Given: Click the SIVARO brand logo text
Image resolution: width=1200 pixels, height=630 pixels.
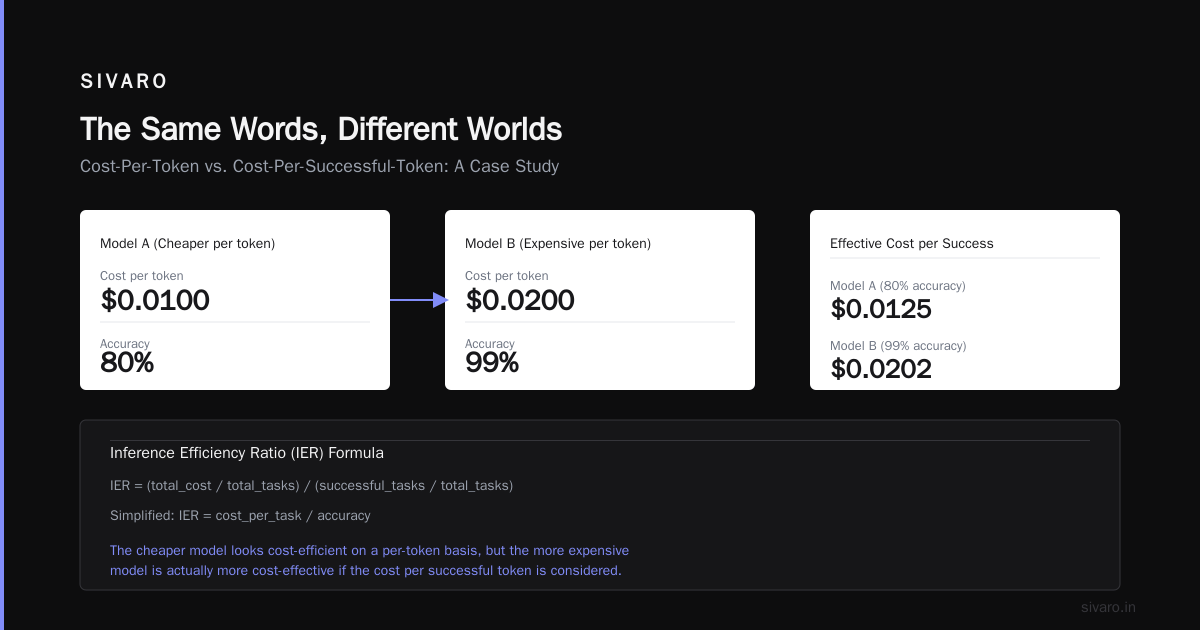Looking at the screenshot, I should [x=124, y=82].
